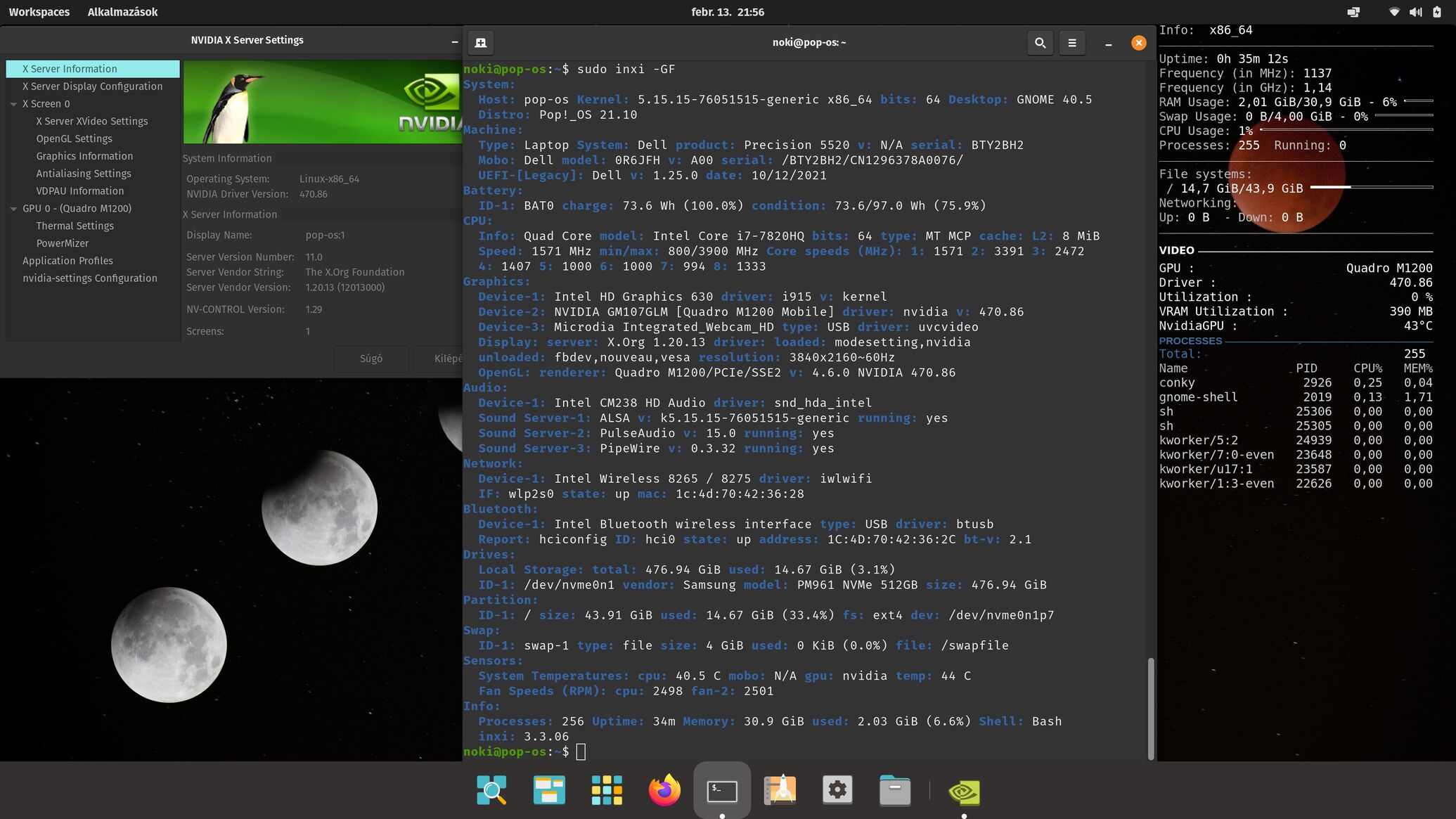The height and width of the screenshot is (819, 1456).
Task: Click the NVIDIA penguin banner image
Action: pyautogui.click(x=323, y=102)
